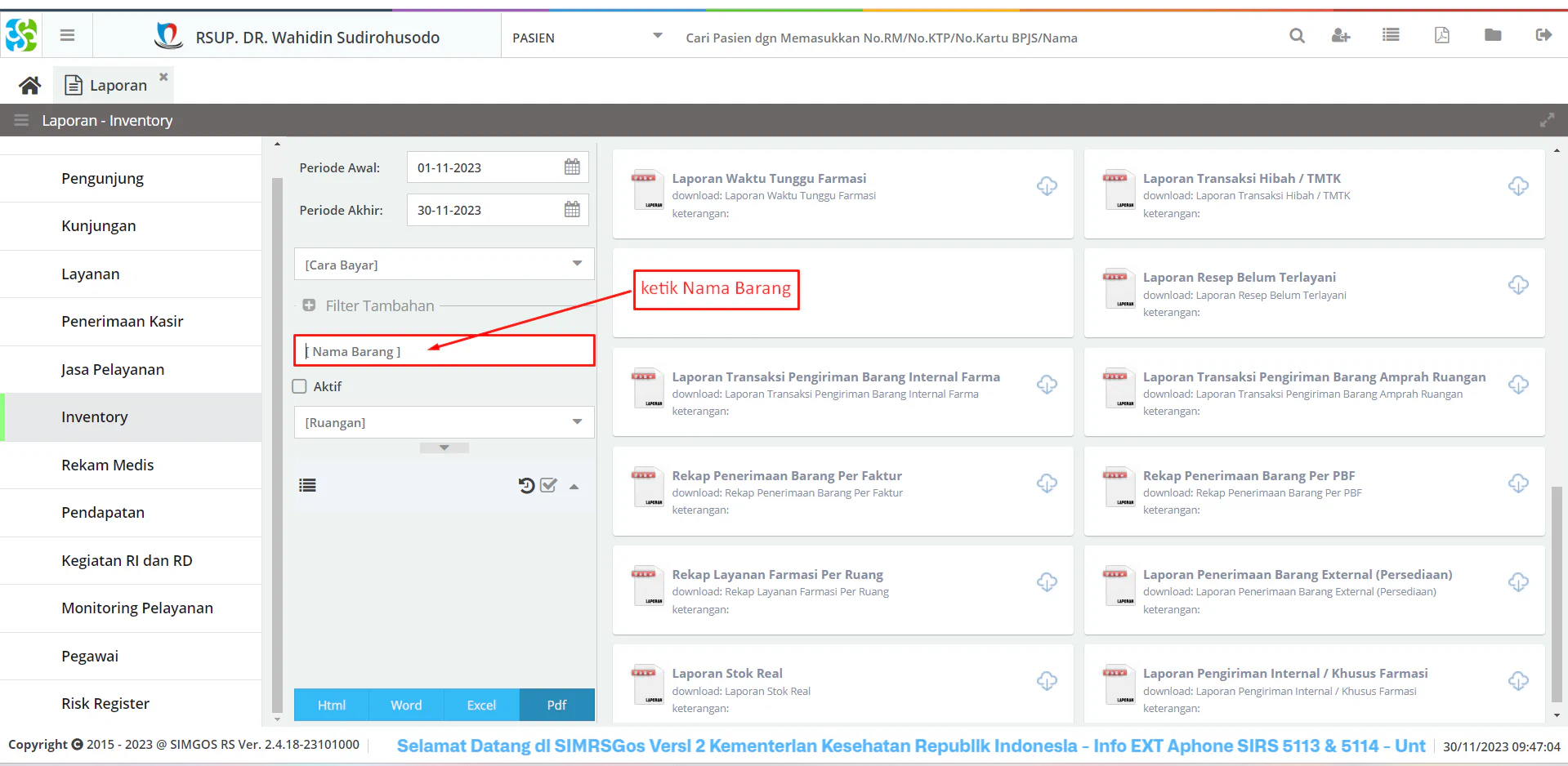
Task: Open Pendapatan report category
Action: click(x=131, y=512)
